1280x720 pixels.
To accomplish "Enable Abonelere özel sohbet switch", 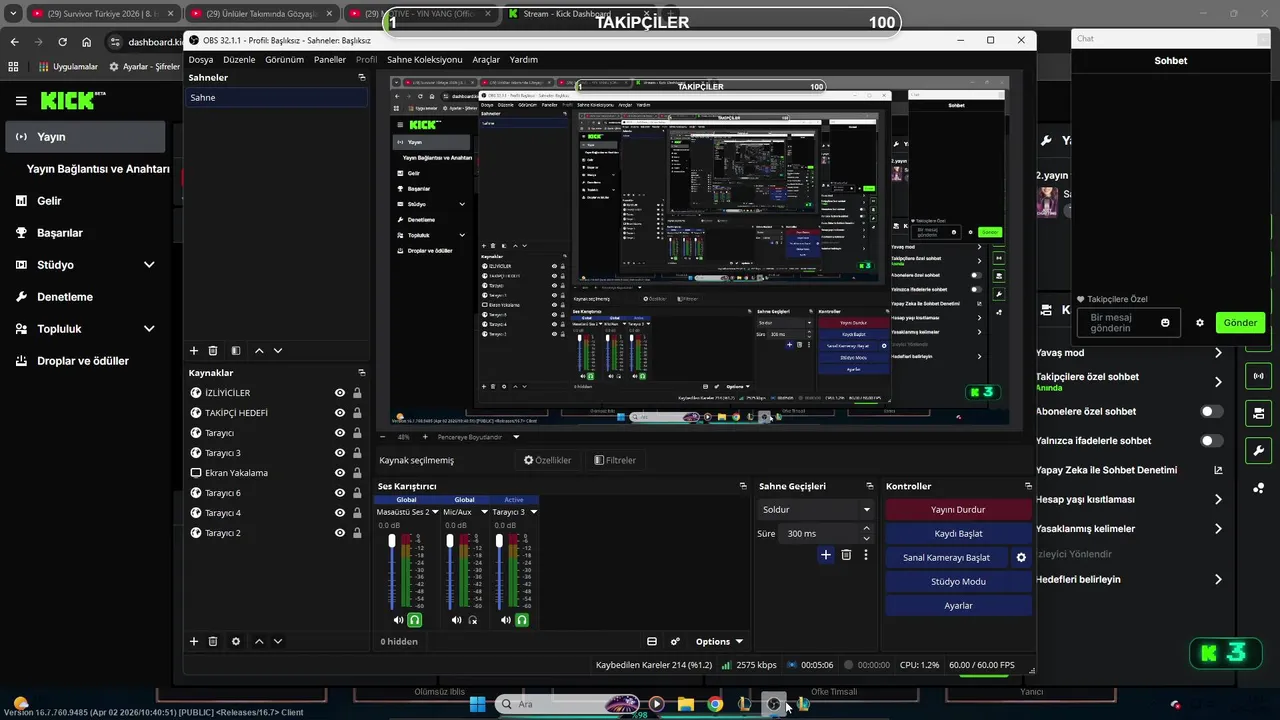I will [1212, 411].
